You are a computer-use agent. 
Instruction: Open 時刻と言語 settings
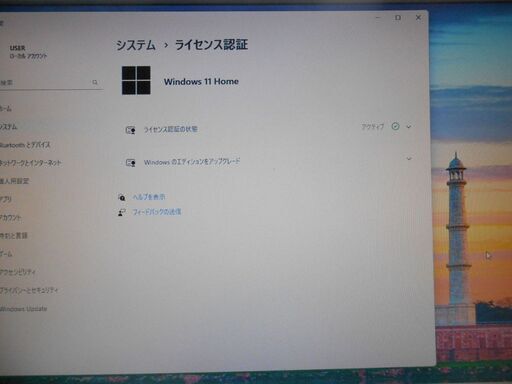tap(14, 236)
